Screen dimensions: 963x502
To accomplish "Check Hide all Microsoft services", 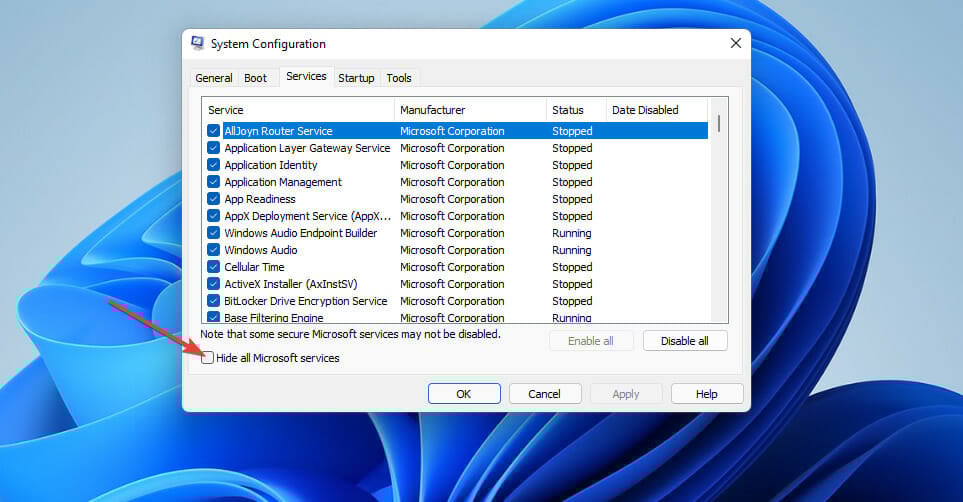I will point(208,358).
